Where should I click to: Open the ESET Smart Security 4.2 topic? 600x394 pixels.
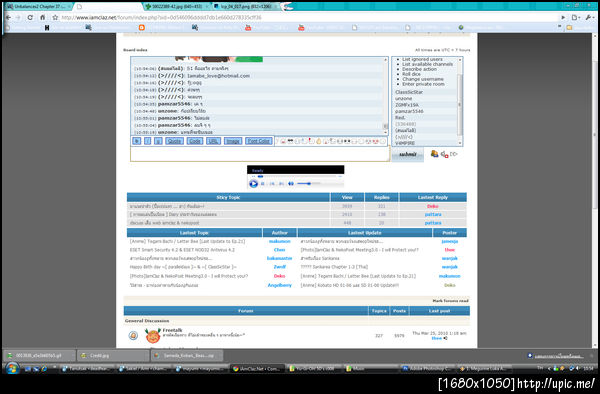182,250
